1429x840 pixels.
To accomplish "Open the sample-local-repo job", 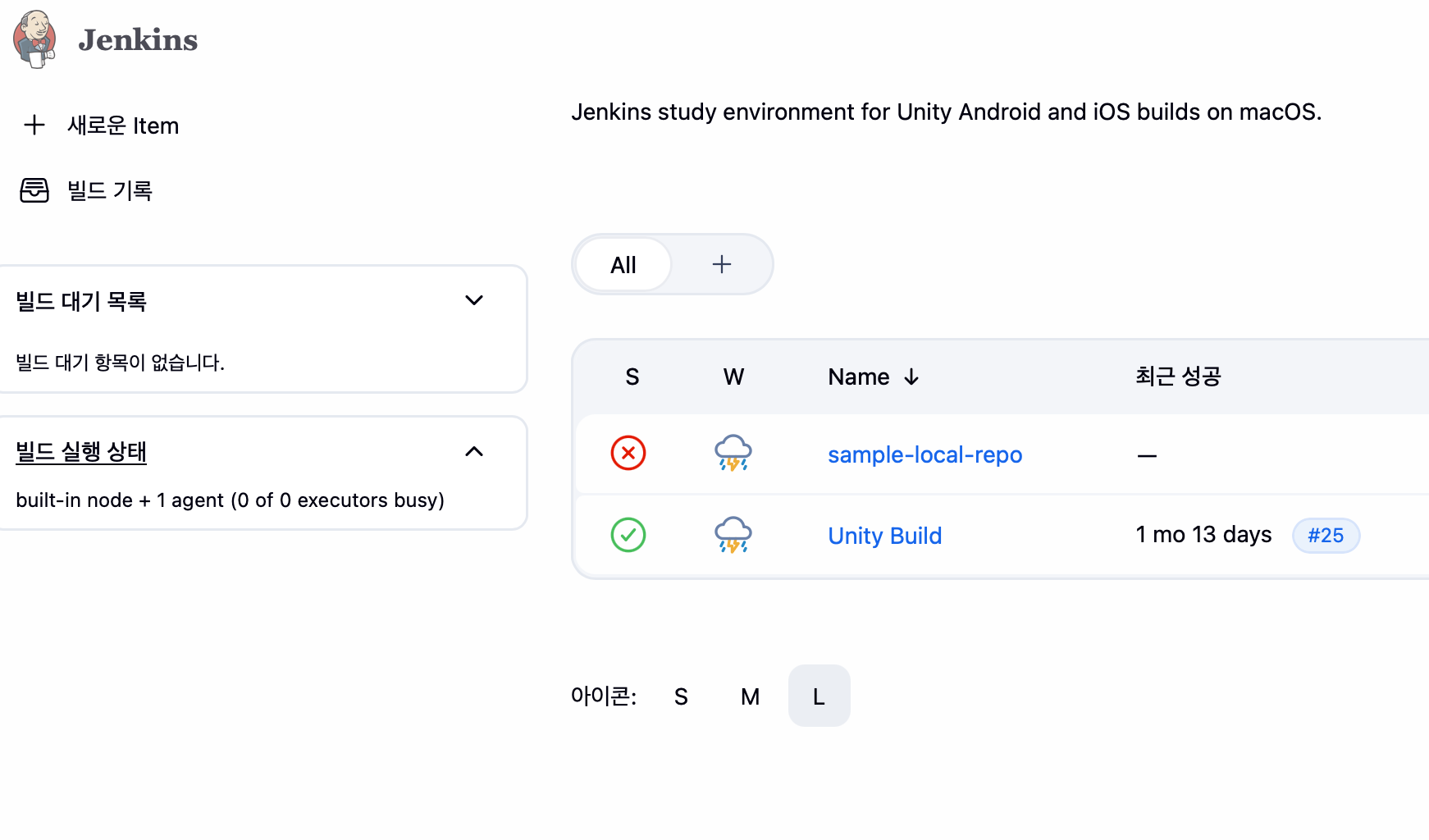I will point(925,454).
